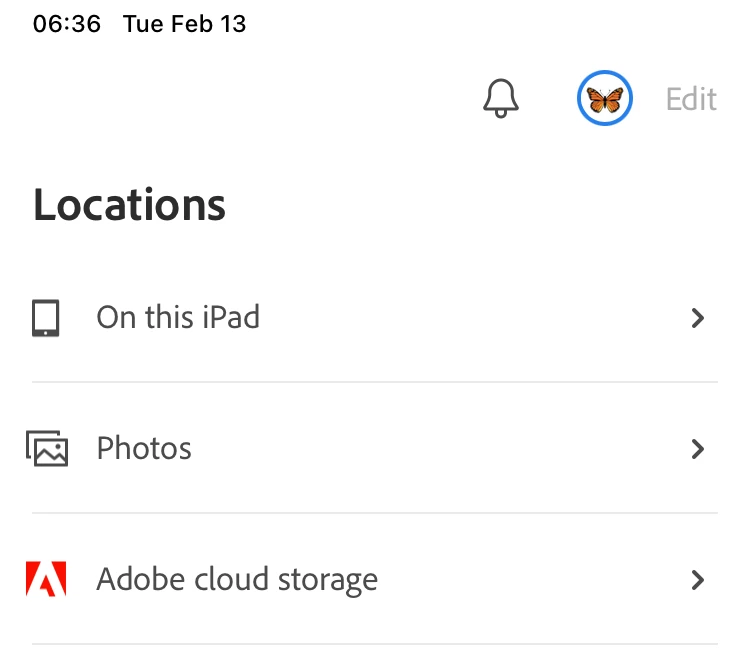Image resolution: width=750 pixels, height=671 pixels.
Task: Click empty space in the Photos row
Action: (440, 449)
